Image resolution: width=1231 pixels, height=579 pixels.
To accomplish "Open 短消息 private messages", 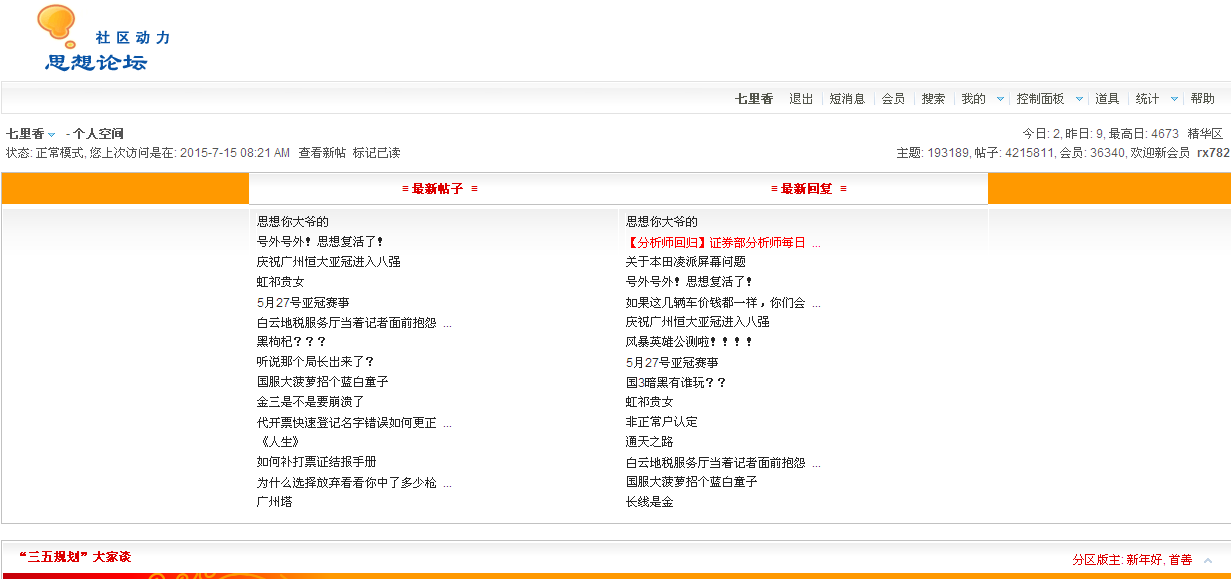I will coord(848,99).
